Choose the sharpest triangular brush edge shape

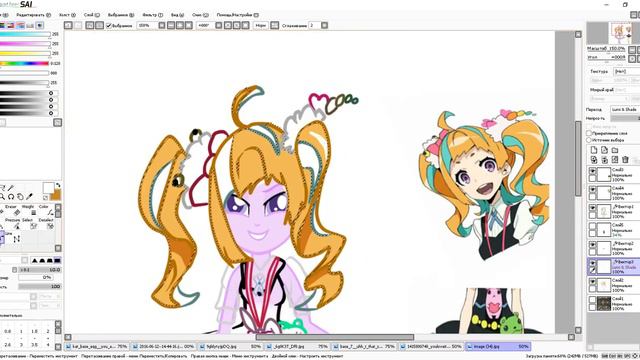tap(35, 260)
